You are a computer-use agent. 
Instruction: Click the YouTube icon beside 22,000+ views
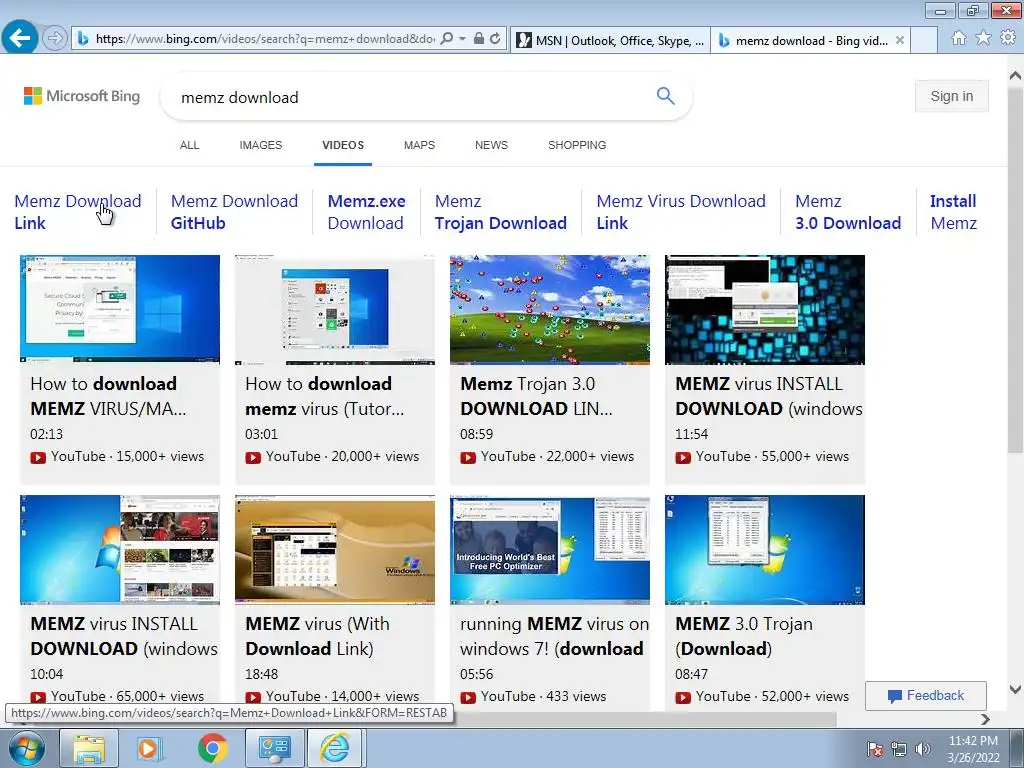pyautogui.click(x=468, y=457)
